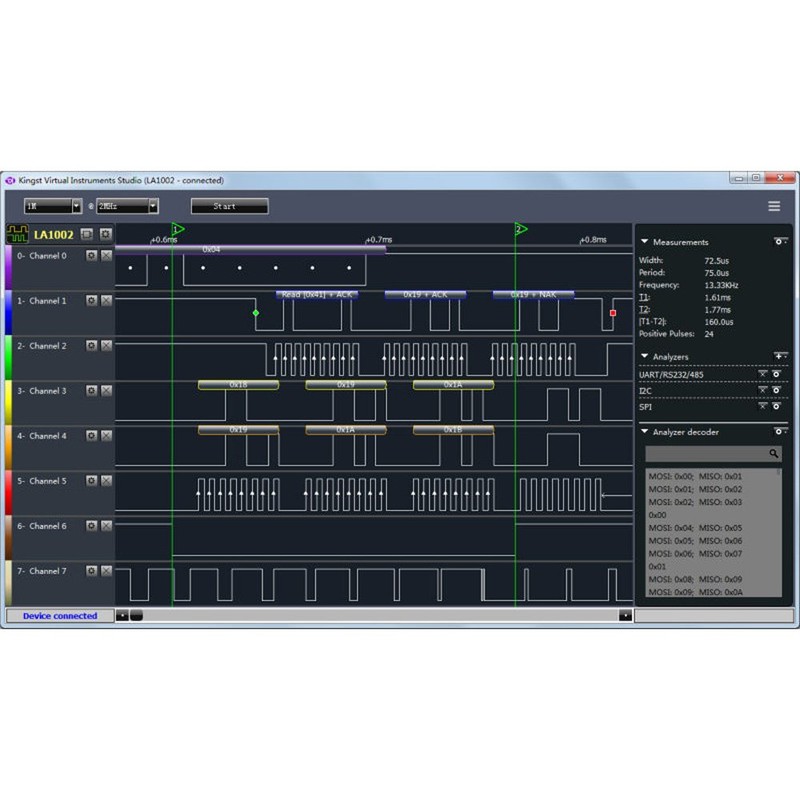Open the Measurements panel options icon

[778, 241]
